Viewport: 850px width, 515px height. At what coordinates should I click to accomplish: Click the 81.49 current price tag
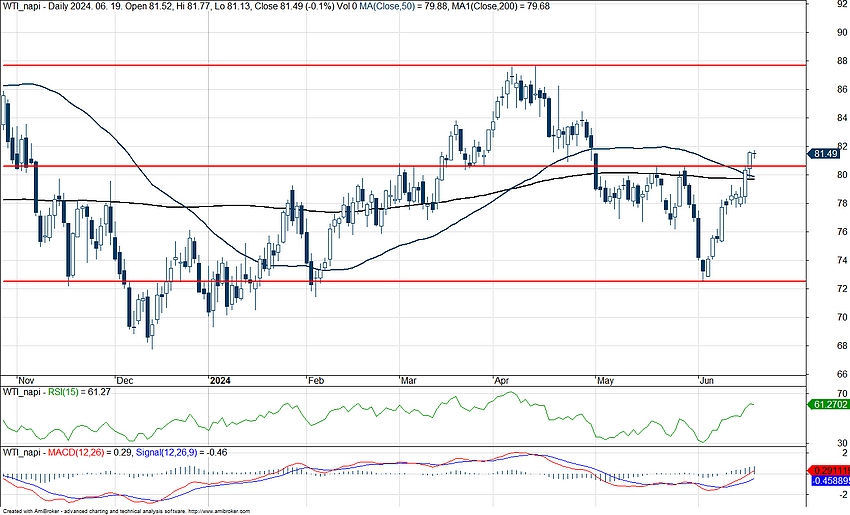pos(826,153)
